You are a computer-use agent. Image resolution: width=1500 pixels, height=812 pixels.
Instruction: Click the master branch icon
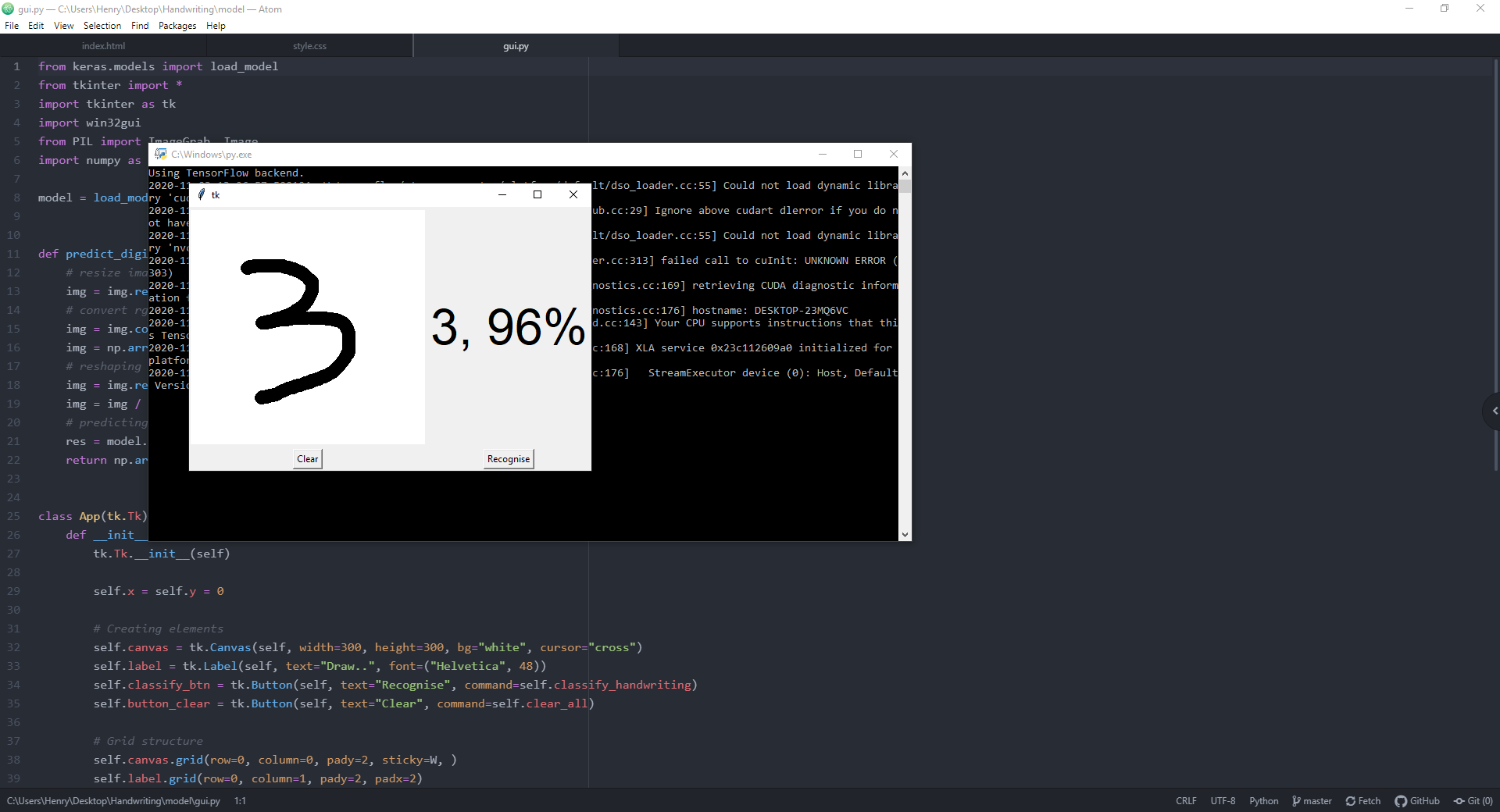pyautogui.click(x=1297, y=801)
